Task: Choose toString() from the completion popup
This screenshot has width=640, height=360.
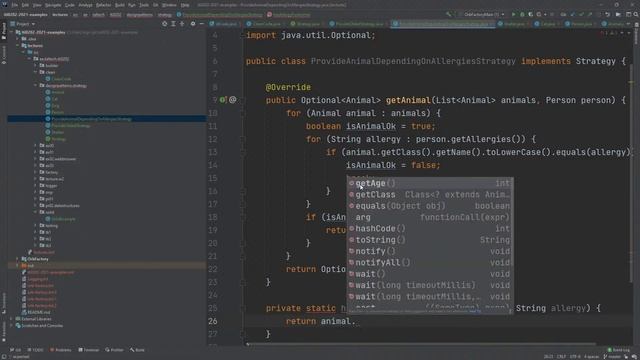Action: [x=430, y=240]
